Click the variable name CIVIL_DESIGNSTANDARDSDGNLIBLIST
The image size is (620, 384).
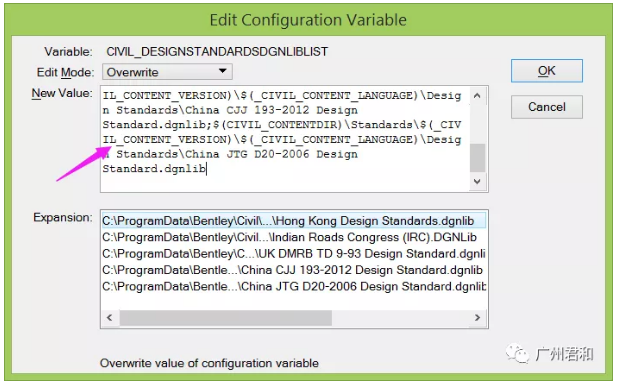217,51
